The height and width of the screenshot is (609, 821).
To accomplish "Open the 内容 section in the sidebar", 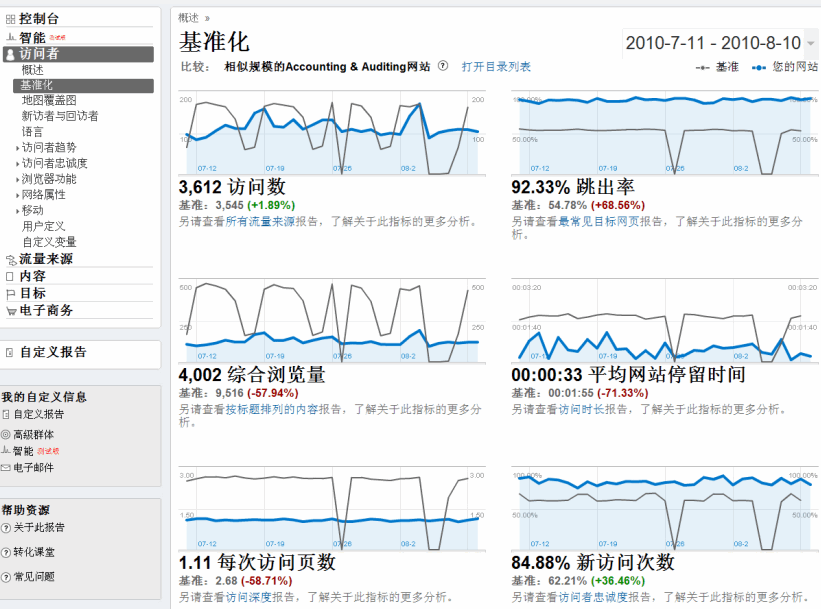I will (32, 276).
